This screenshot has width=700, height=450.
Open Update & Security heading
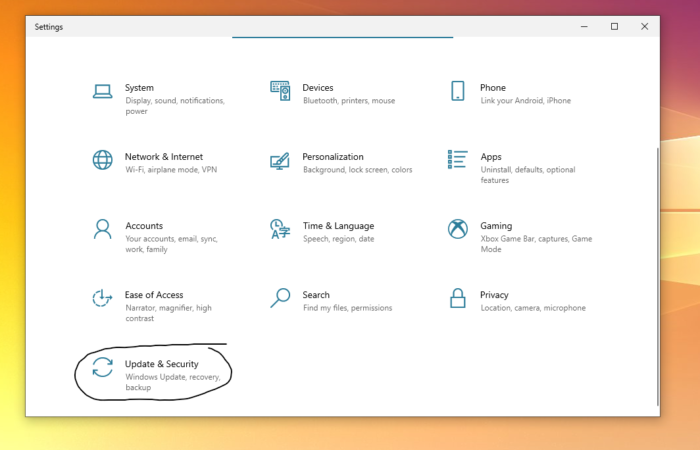(162, 364)
